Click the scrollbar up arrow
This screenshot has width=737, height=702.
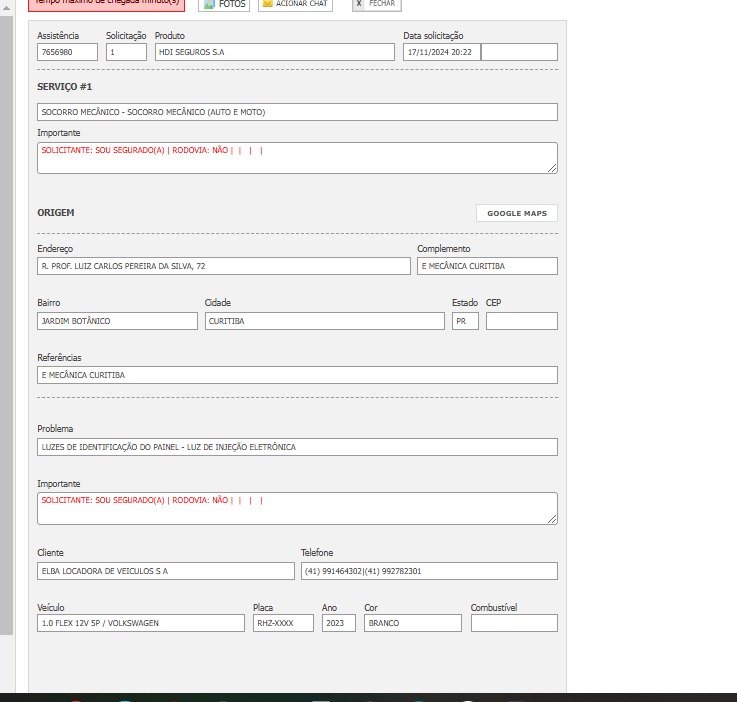[7, 8]
